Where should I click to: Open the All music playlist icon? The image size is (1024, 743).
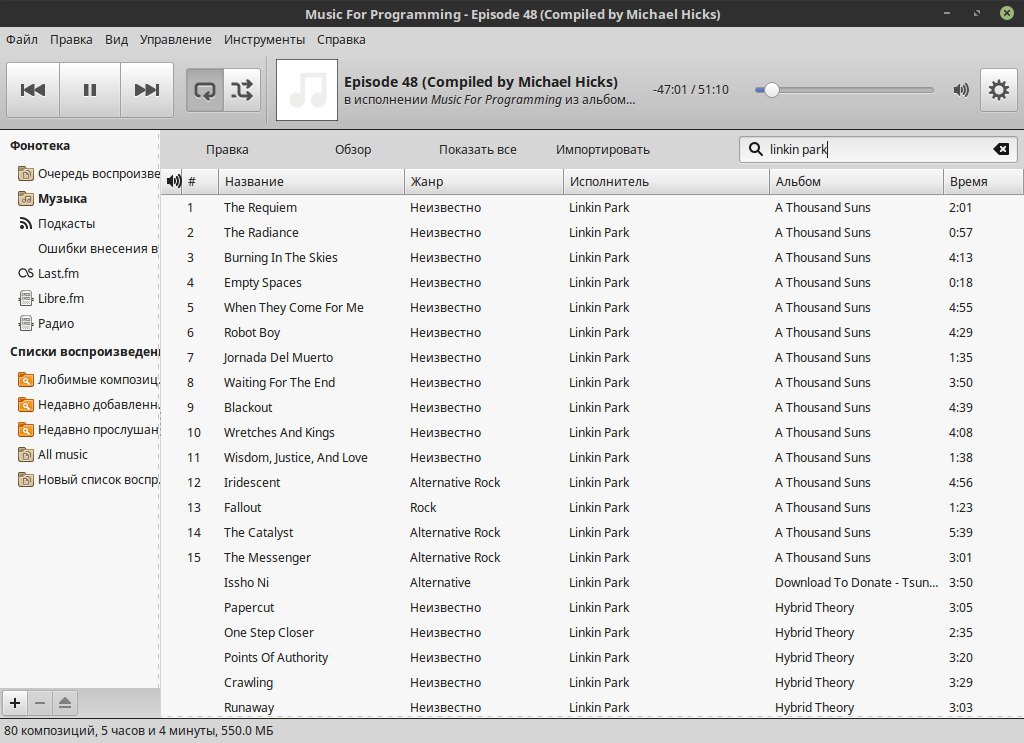25,454
